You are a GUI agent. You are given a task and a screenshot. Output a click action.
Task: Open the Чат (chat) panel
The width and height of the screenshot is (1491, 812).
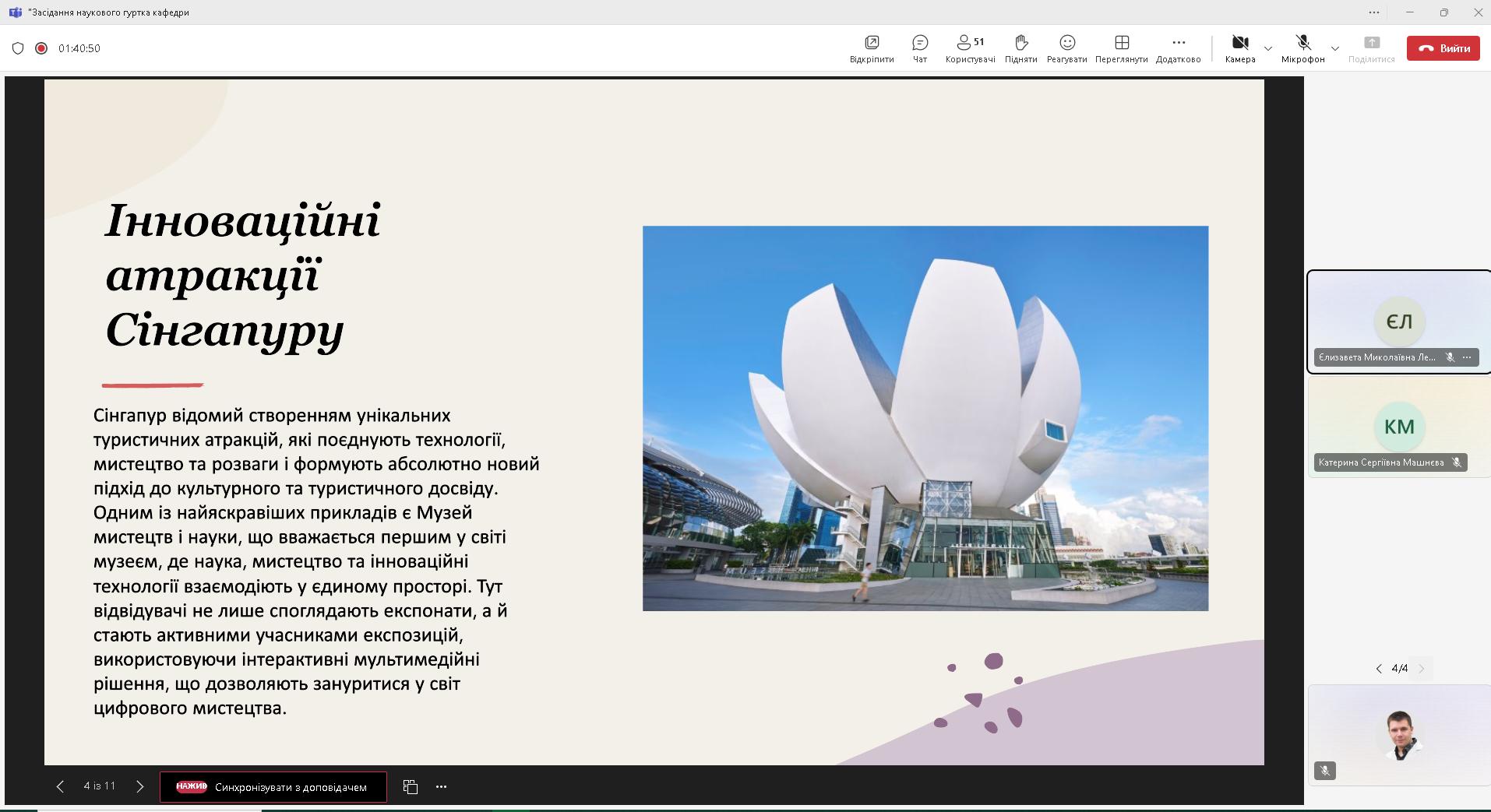coord(920,48)
